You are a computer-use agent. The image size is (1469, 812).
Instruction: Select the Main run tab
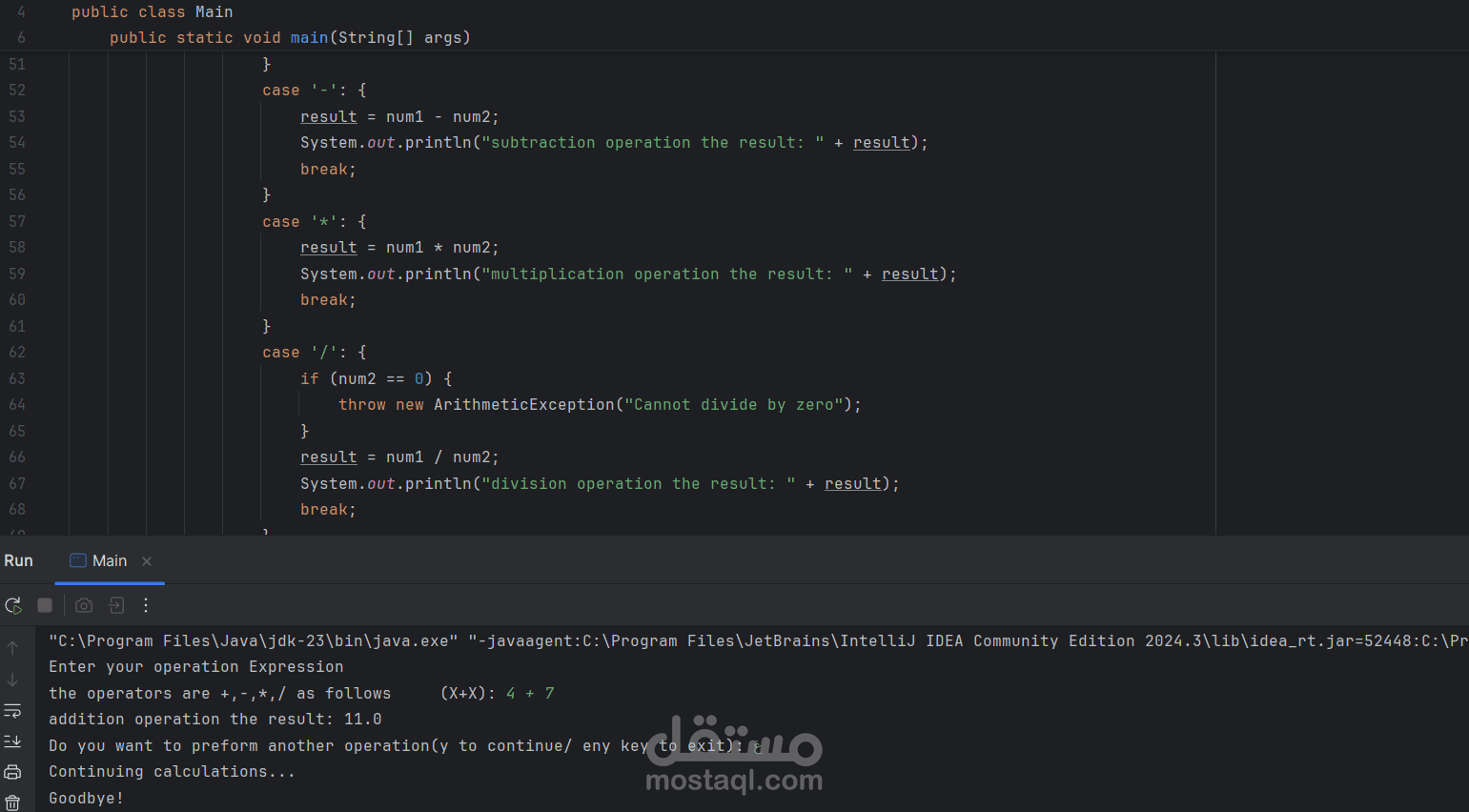(110, 561)
